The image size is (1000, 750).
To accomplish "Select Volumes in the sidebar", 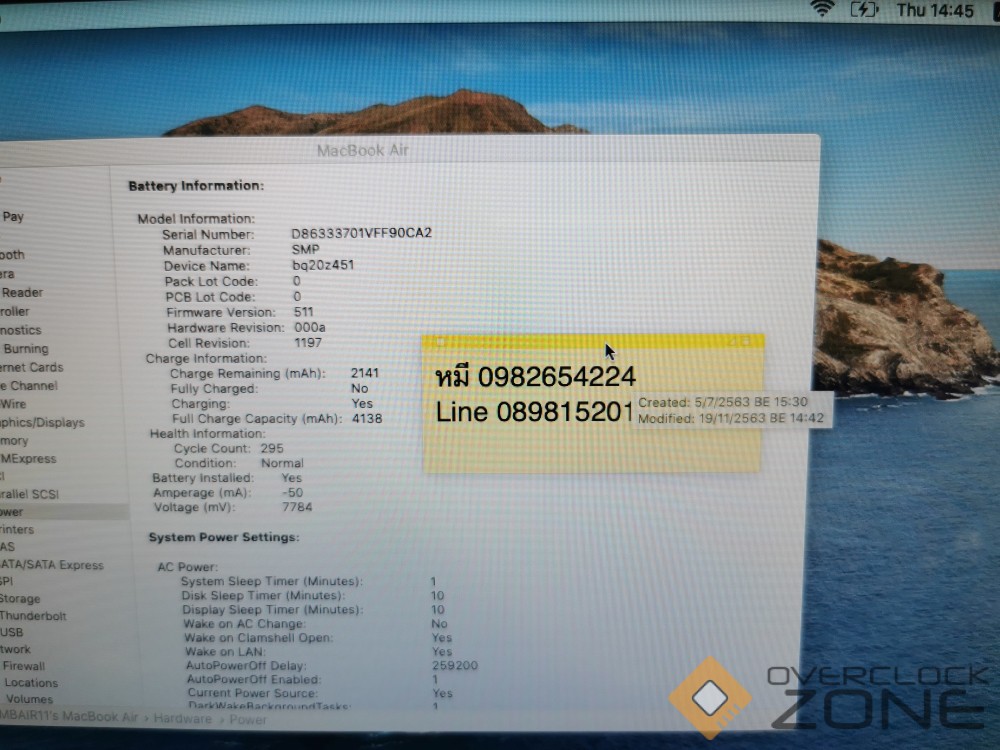I will [29, 699].
